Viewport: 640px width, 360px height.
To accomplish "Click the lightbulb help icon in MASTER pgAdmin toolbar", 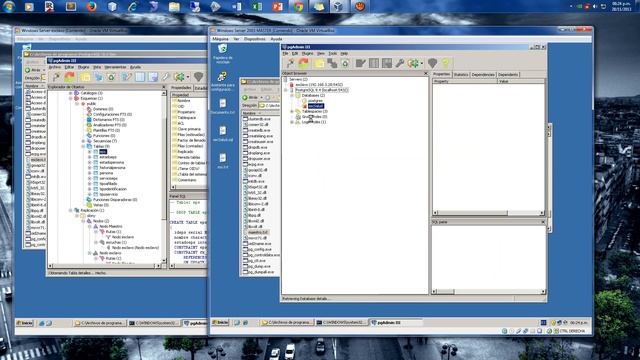I will [446, 63].
